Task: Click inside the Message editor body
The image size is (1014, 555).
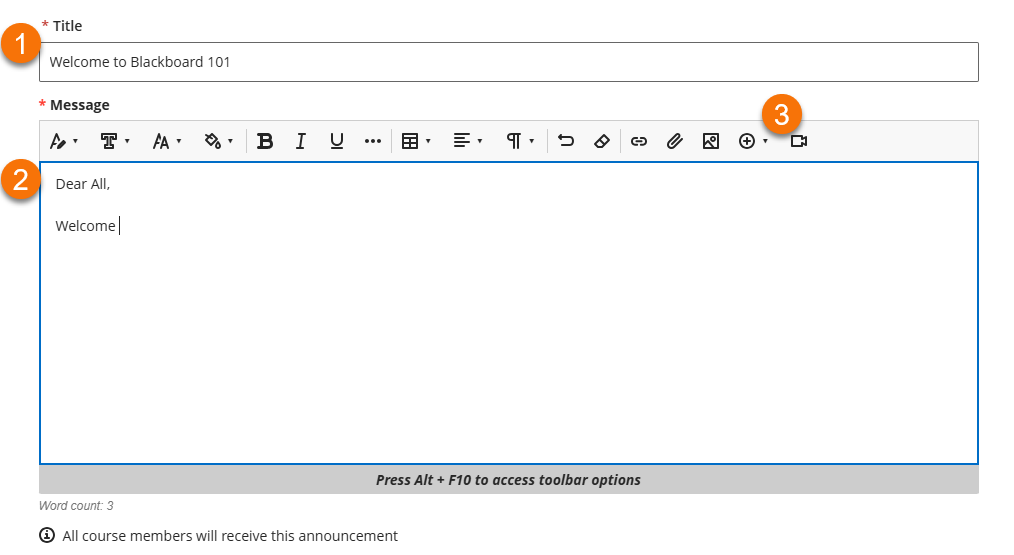Action: point(509,313)
